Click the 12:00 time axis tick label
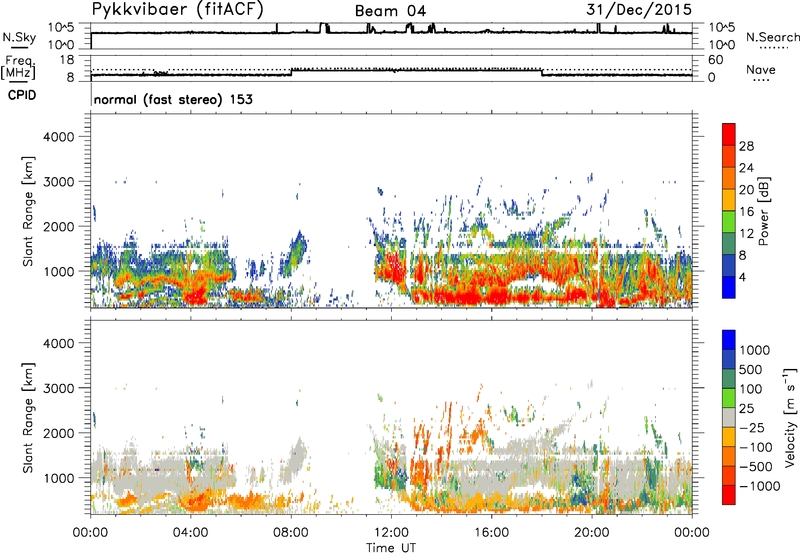 click(x=391, y=533)
